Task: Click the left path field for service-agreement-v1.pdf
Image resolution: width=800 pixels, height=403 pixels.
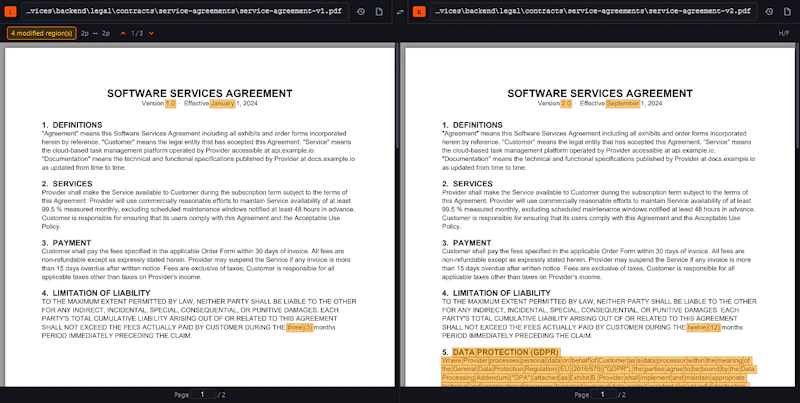Action: (x=185, y=11)
